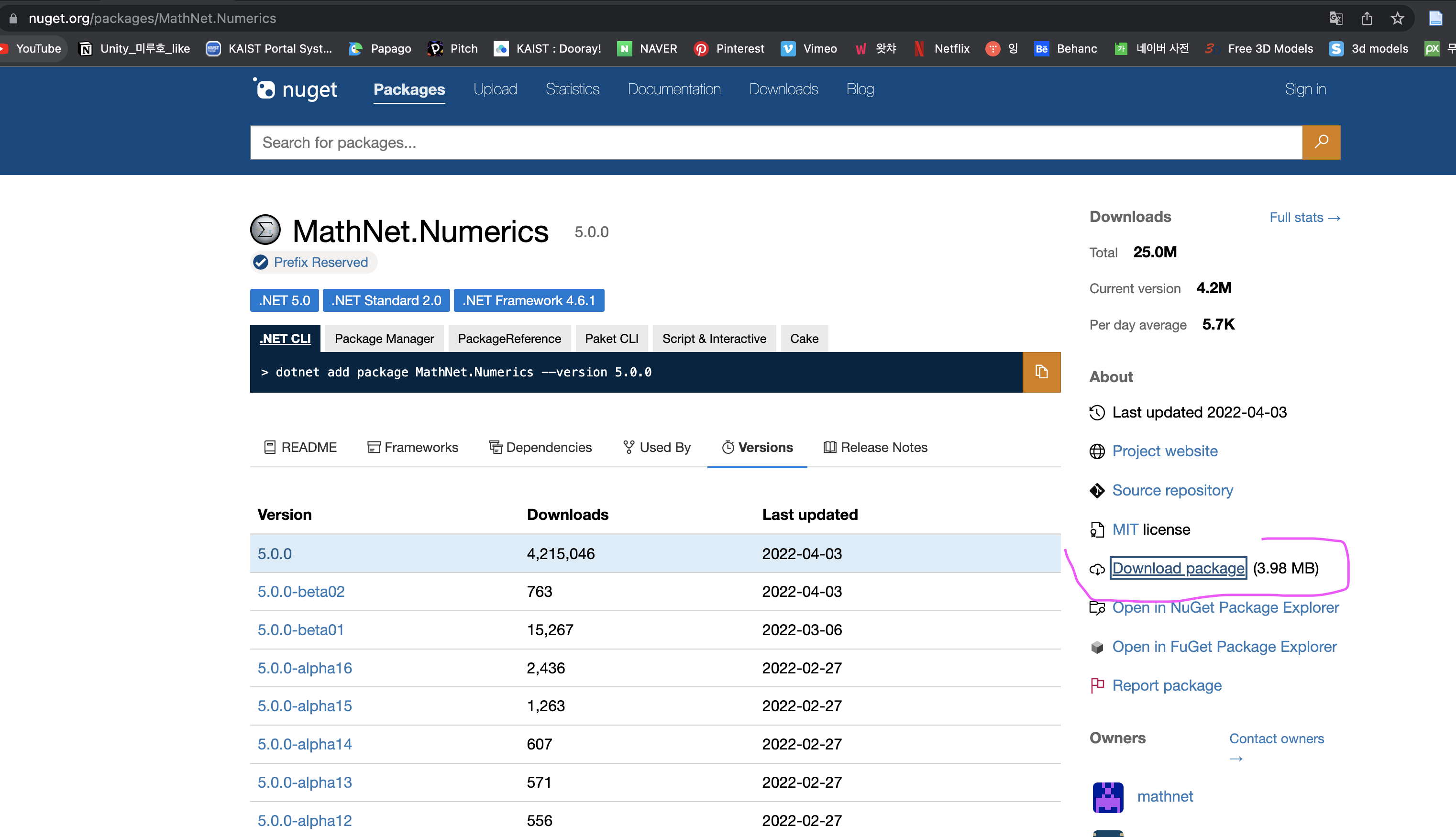Select the PackageReference install tab
The image size is (1456, 837).
[509, 339]
